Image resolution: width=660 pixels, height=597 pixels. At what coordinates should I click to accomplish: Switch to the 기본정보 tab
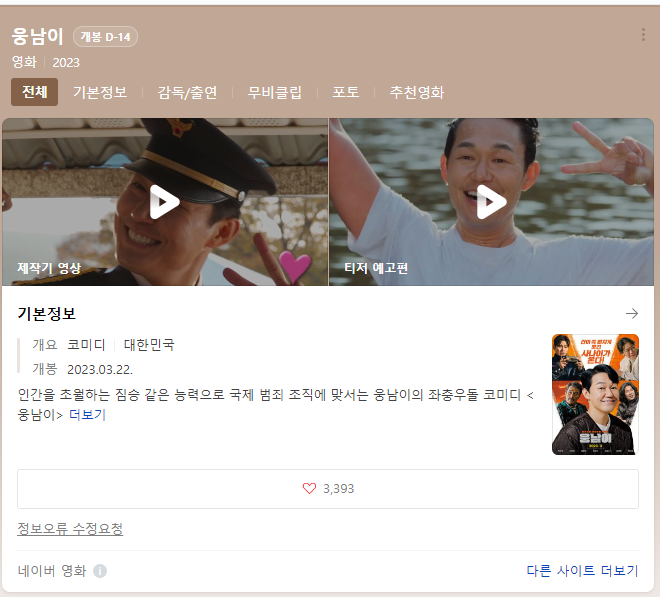[x=100, y=92]
